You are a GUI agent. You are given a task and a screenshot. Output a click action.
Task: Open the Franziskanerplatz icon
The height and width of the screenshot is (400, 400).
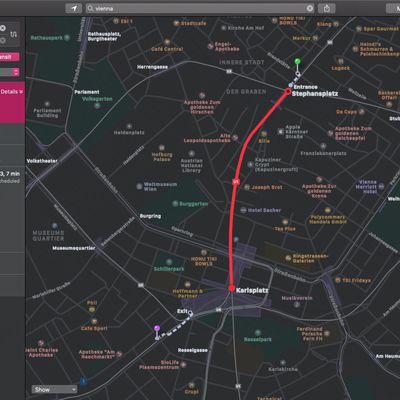point(323,146)
